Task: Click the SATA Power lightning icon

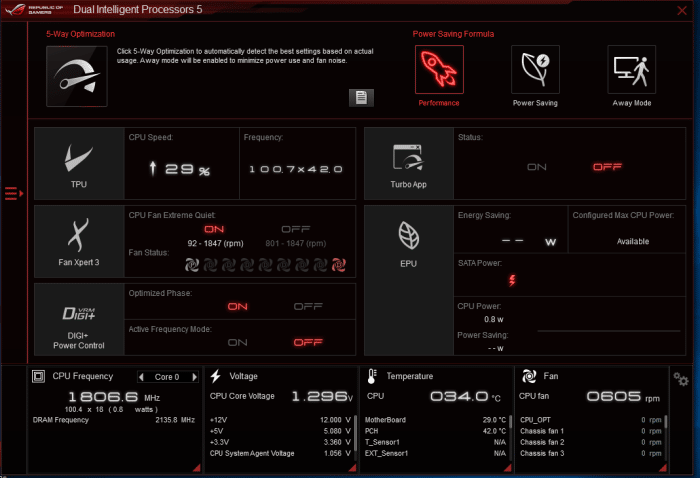Action: point(512,280)
